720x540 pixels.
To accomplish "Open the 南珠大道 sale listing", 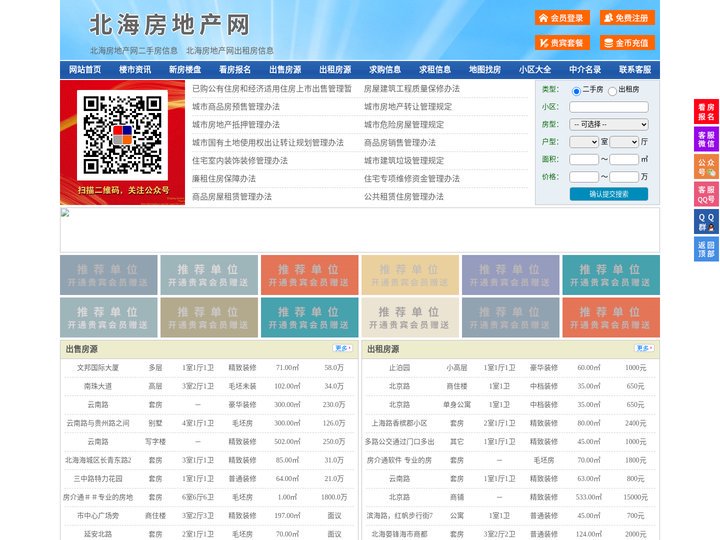I will 98,386.
